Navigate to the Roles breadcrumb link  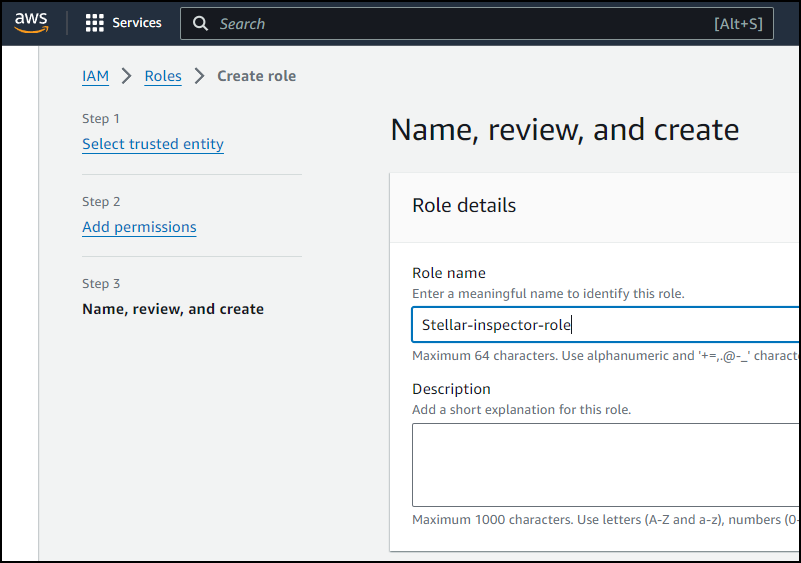click(163, 76)
